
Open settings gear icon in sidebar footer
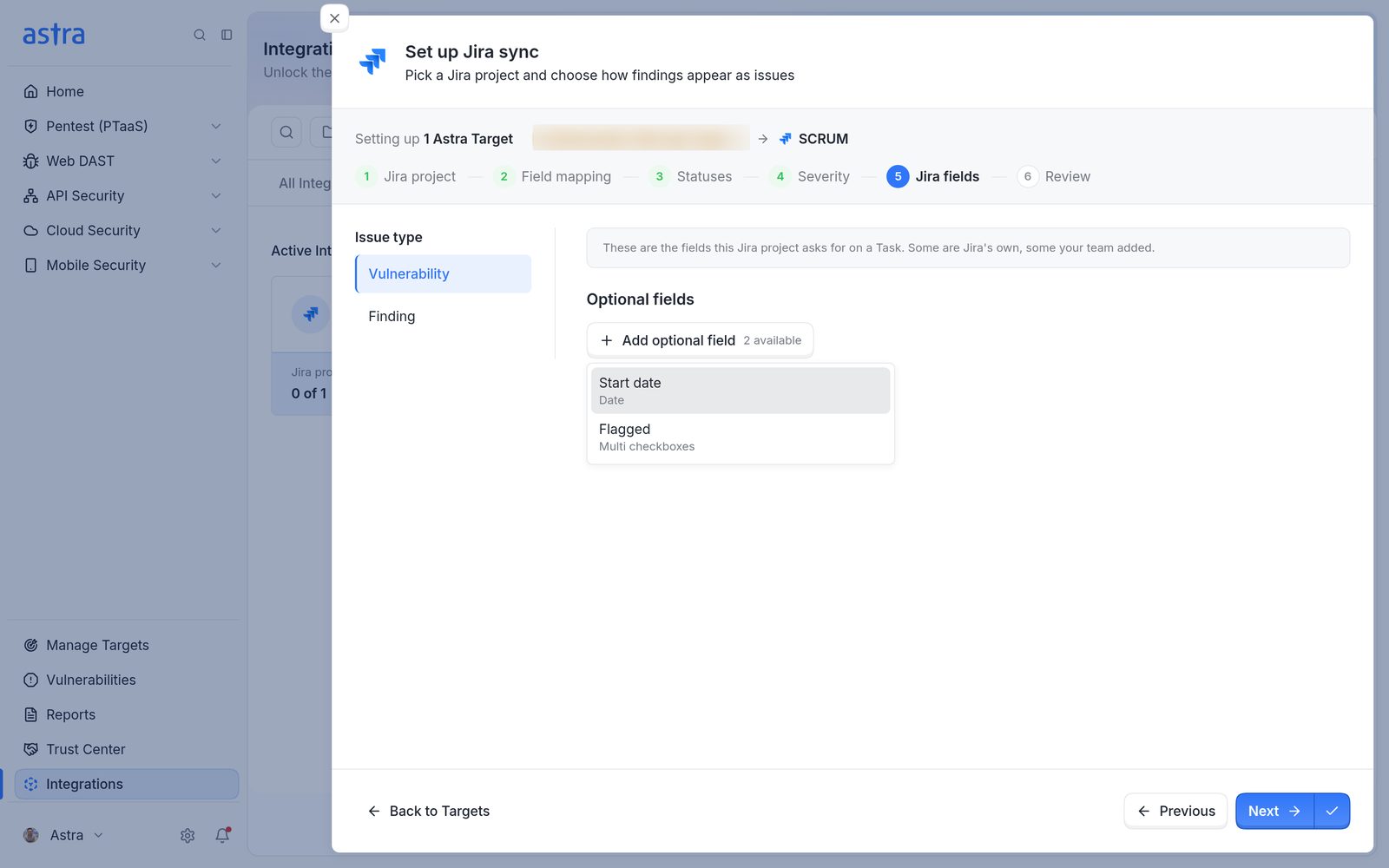point(188,835)
